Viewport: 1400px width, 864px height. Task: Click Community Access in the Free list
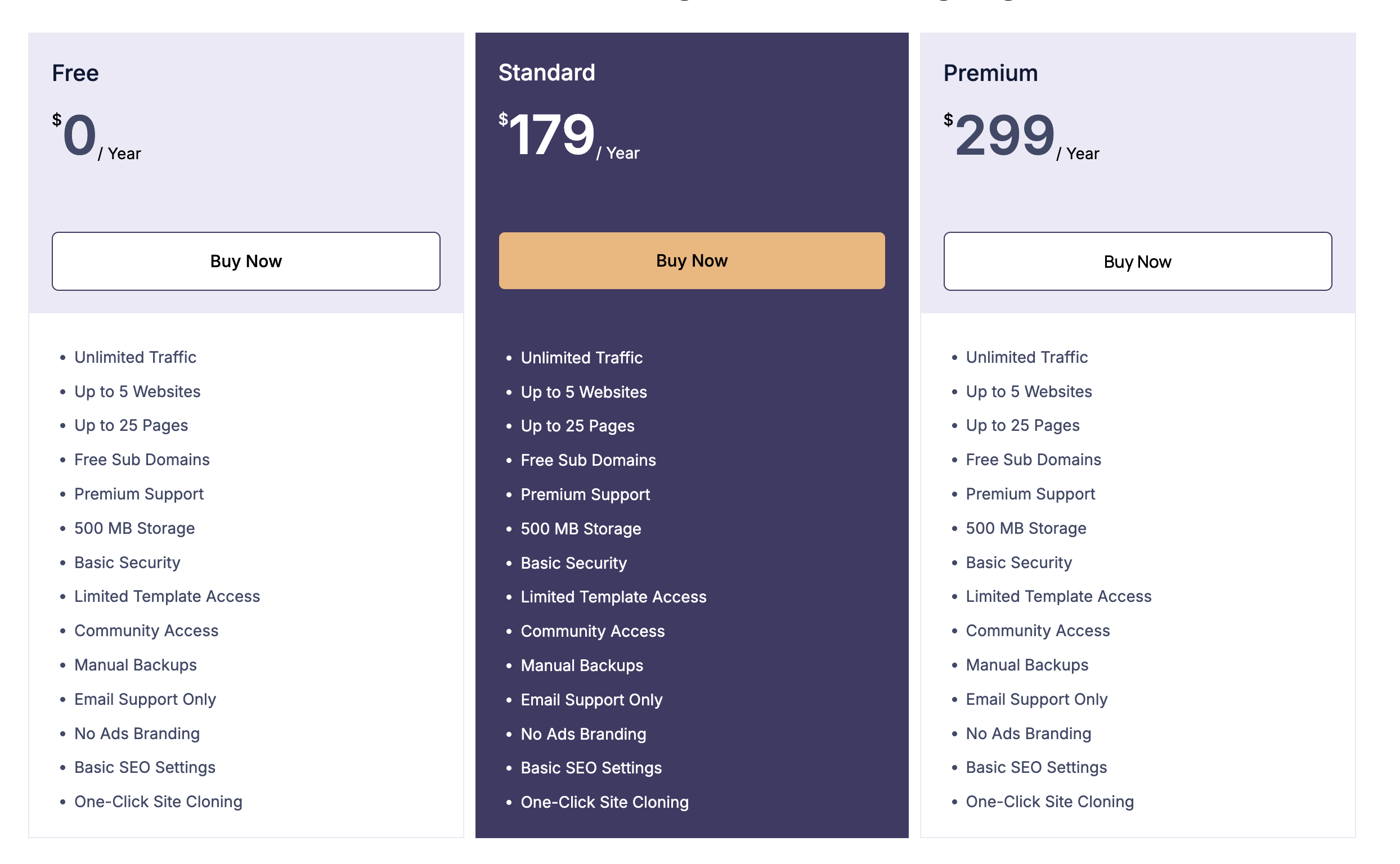pyautogui.click(x=146, y=631)
